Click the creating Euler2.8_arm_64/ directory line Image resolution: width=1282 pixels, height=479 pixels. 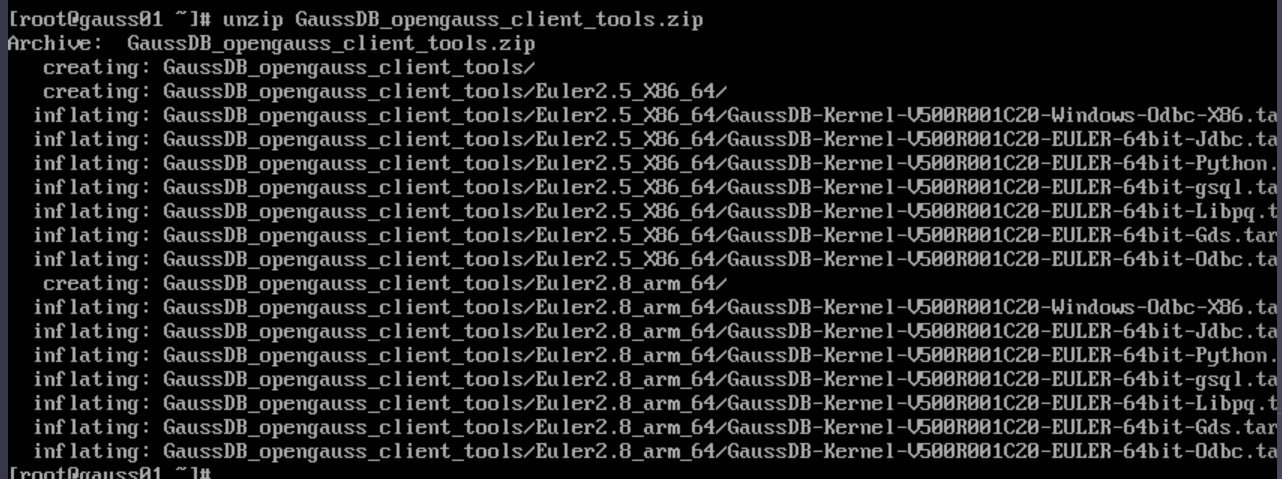pyautogui.click(x=385, y=284)
